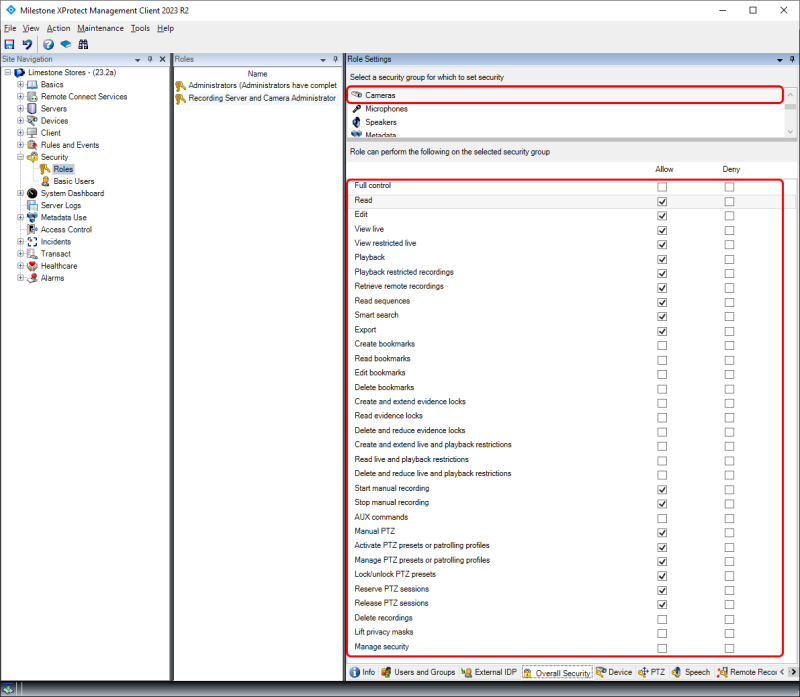Image resolution: width=800 pixels, height=697 pixels.
Task: Open the Help question-mark toolbar icon
Action: (48, 44)
